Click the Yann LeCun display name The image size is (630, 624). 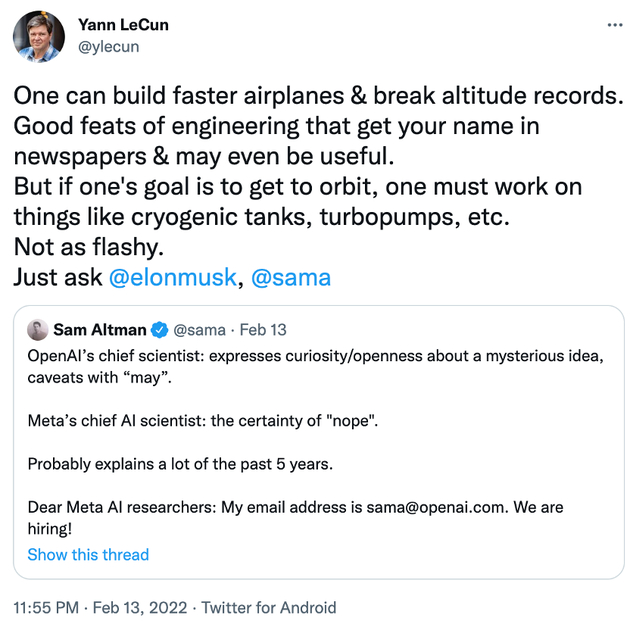pos(124,25)
